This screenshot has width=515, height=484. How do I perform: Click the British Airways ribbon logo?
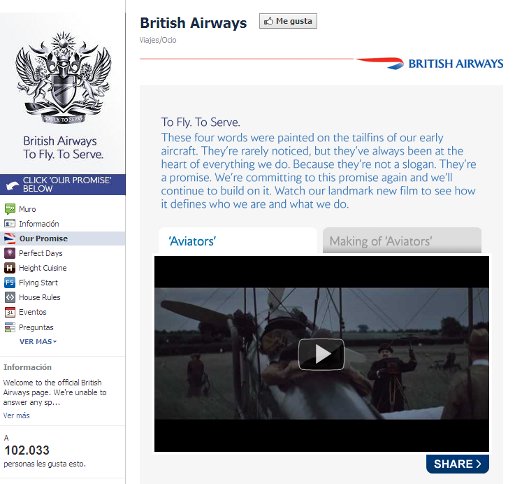430,63
